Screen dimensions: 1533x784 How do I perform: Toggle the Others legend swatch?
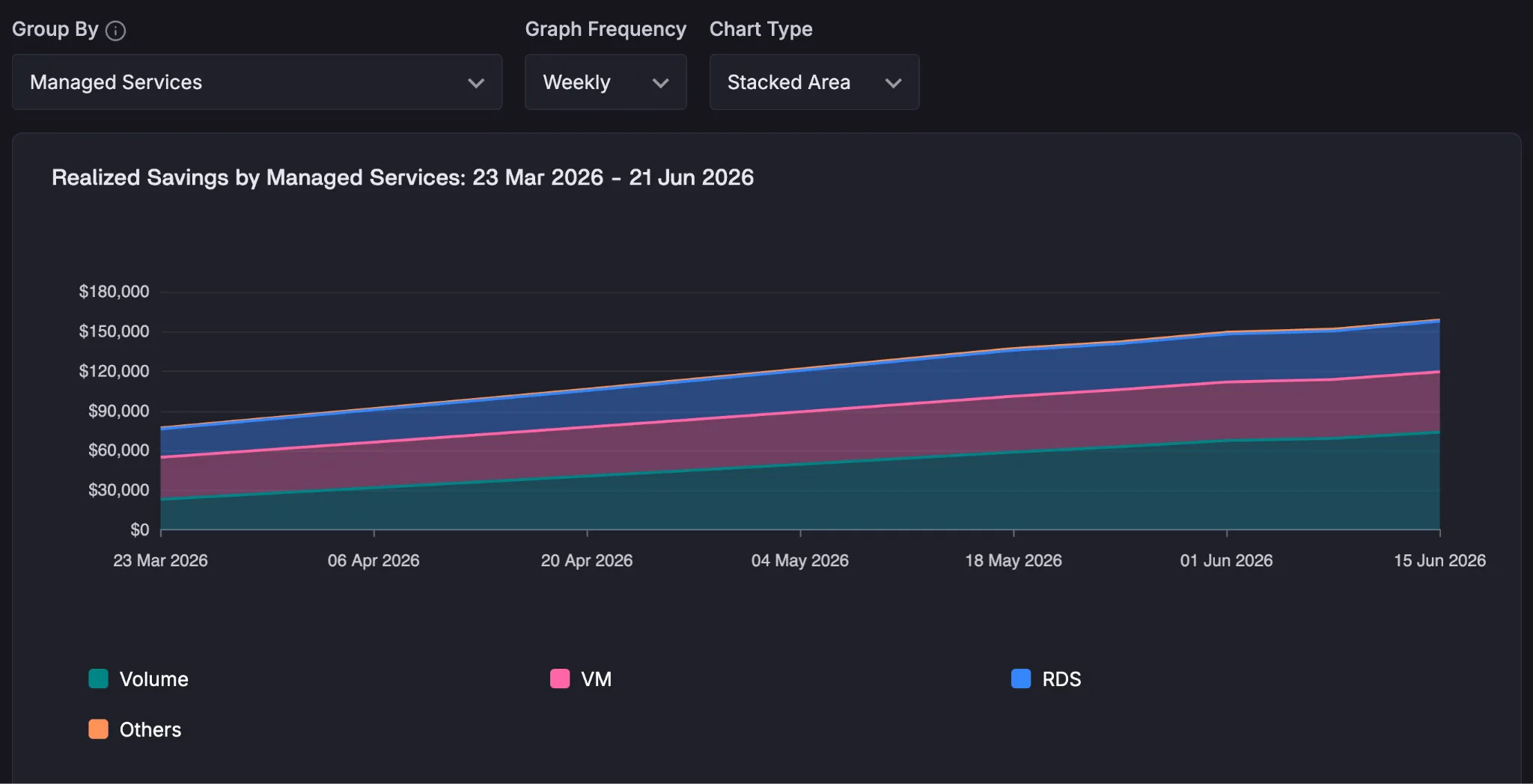pos(99,729)
